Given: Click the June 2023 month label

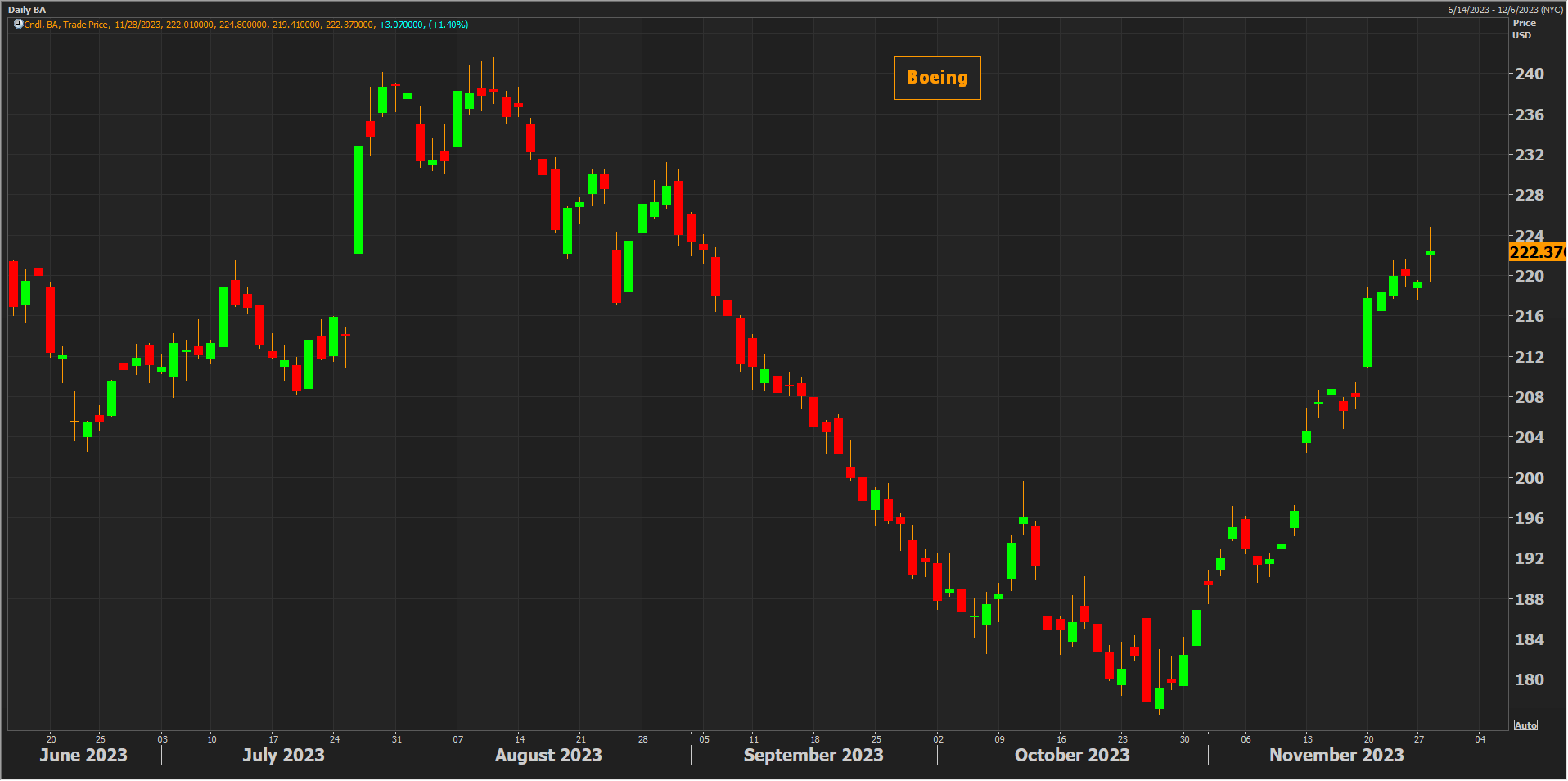Looking at the screenshot, I should click(x=83, y=755).
